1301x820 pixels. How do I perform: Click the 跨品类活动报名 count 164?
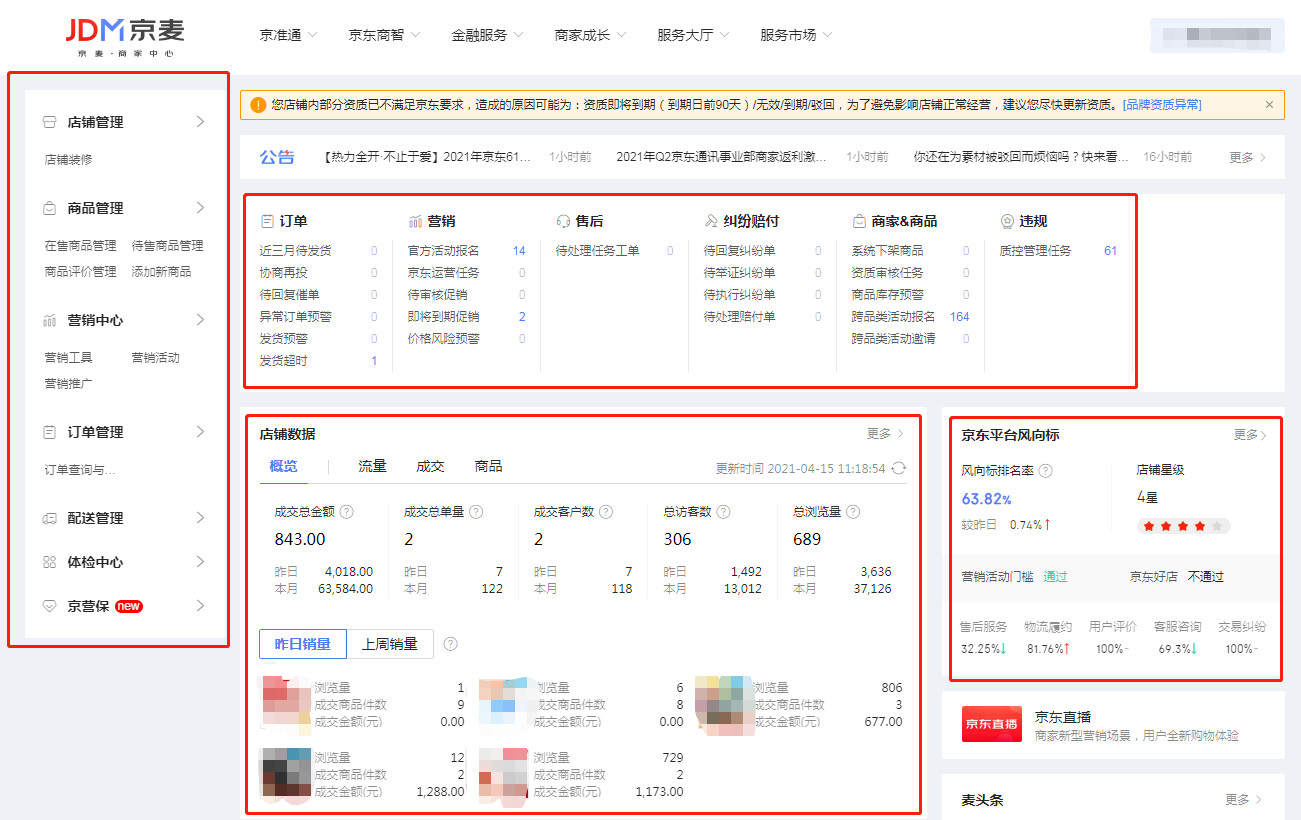(960, 317)
